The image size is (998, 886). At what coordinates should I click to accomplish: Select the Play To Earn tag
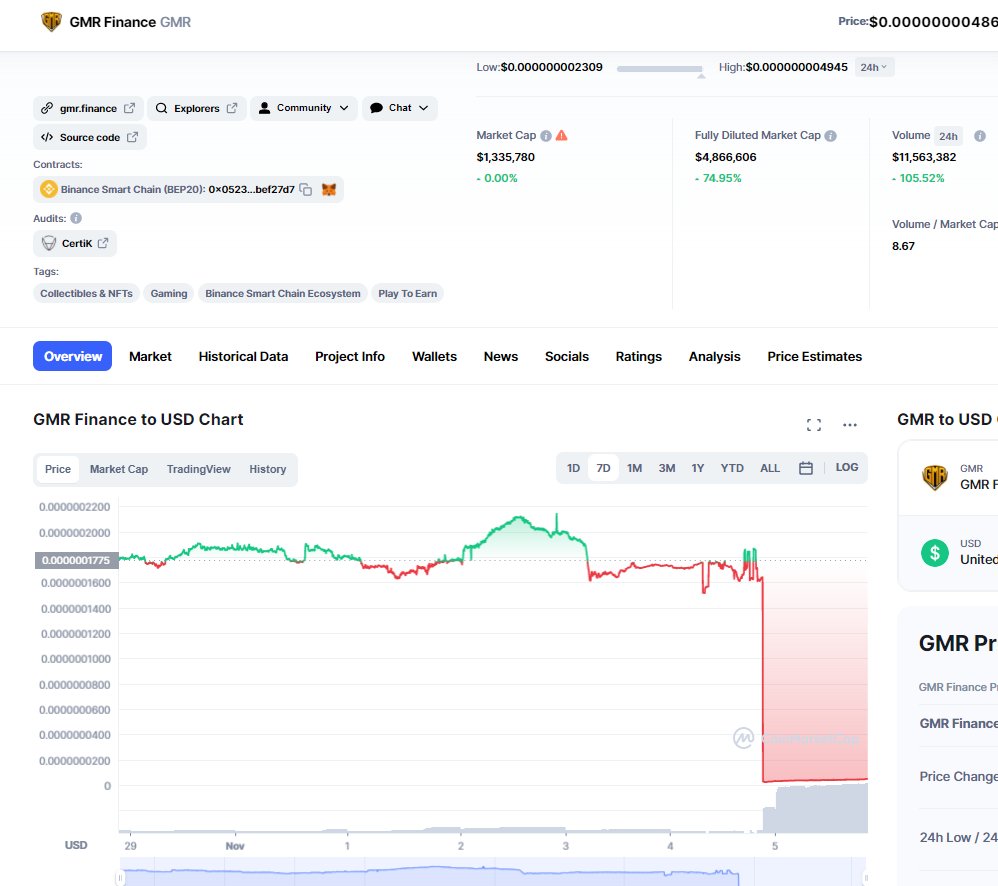point(407,293)
